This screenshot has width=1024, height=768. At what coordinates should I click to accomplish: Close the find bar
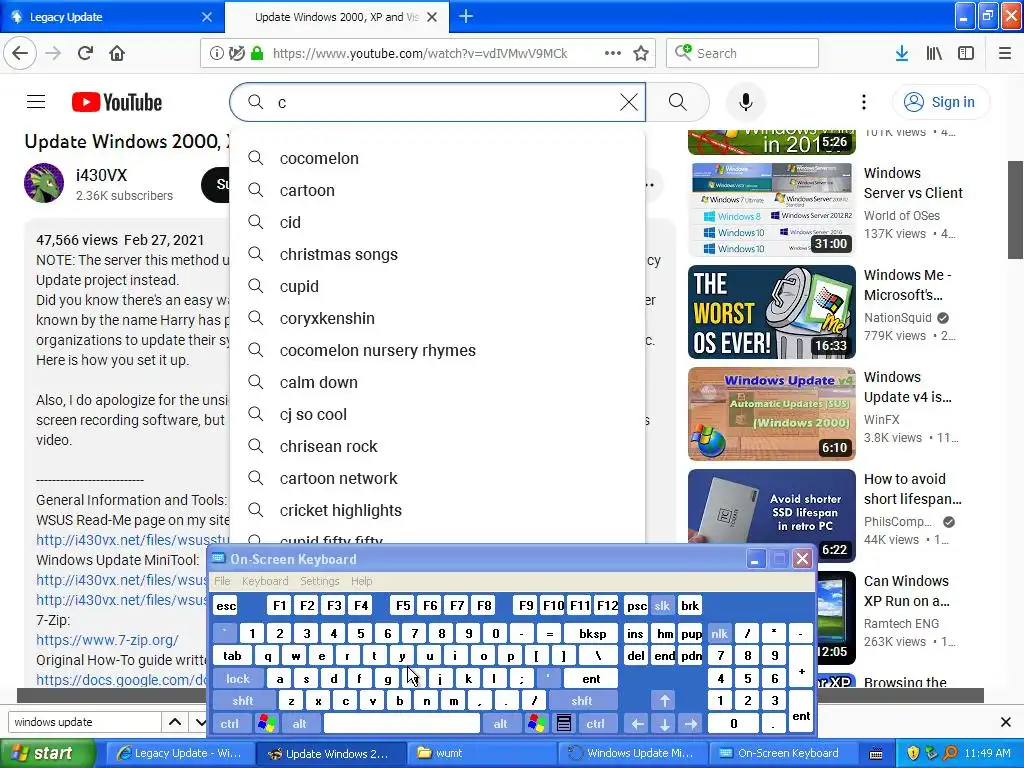tap(1006, 722)
